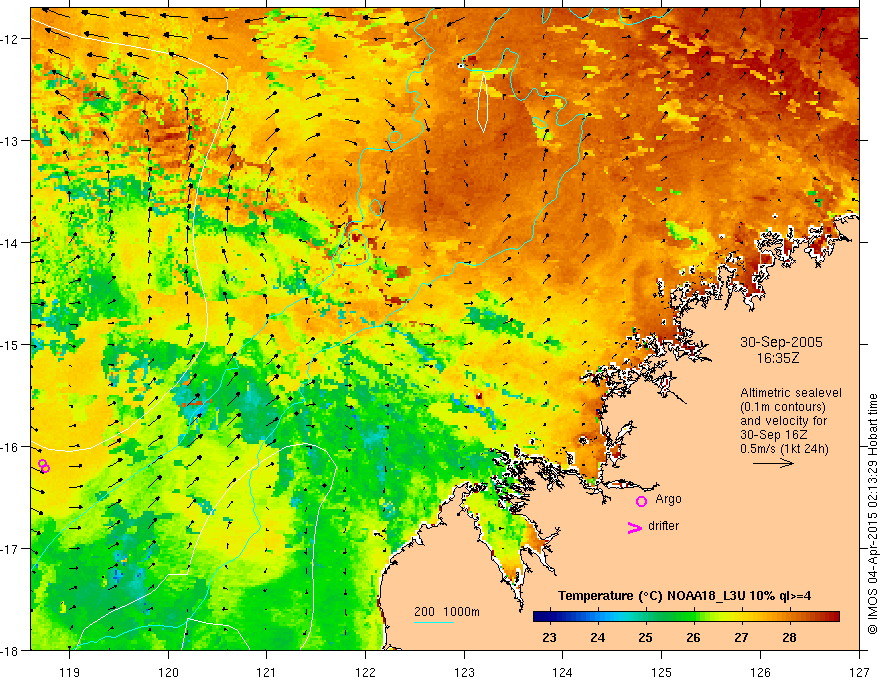The height and width of the screenshot is (680, 880).
Task: Click the temperature color bar
Action: pos(686,617)
